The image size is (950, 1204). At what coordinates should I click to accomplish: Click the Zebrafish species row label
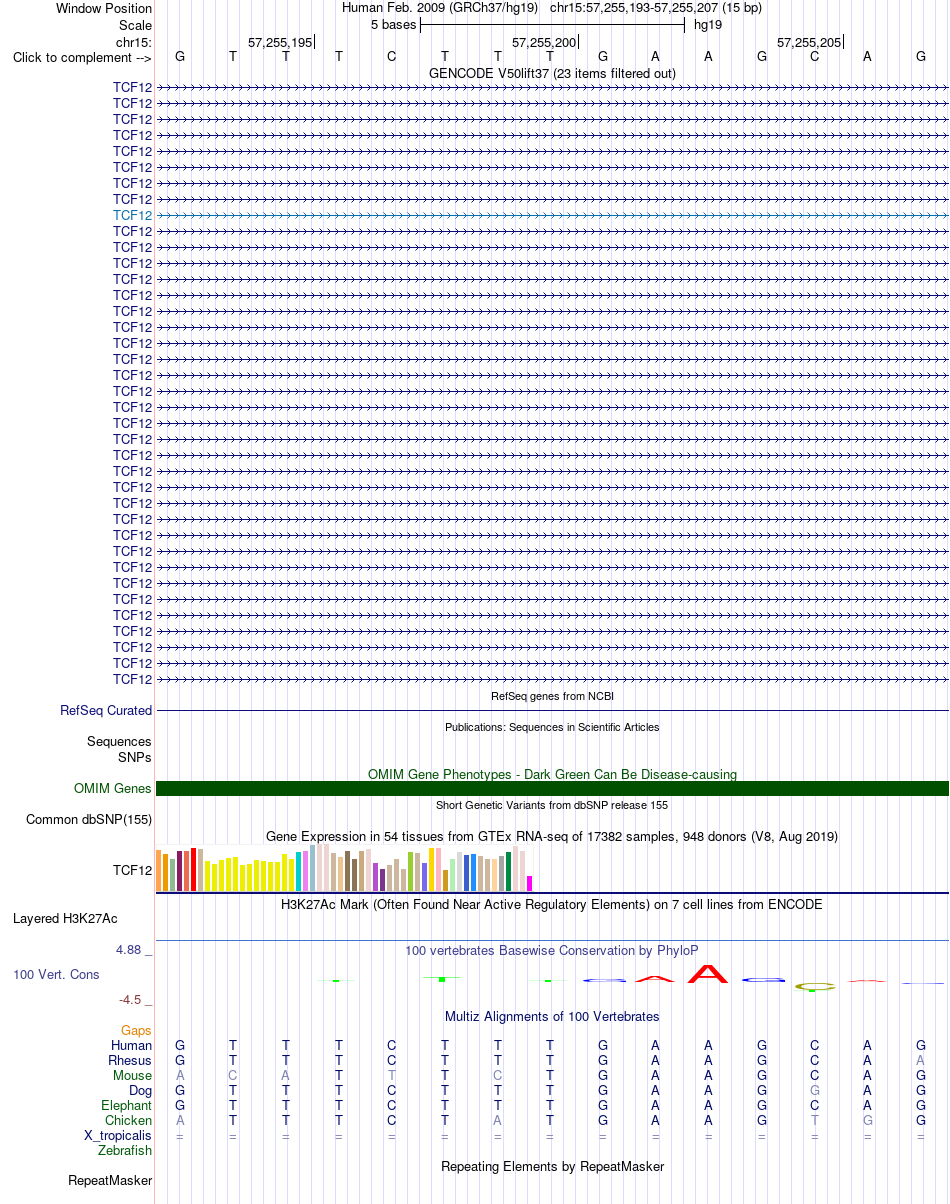coord(125,1150)
